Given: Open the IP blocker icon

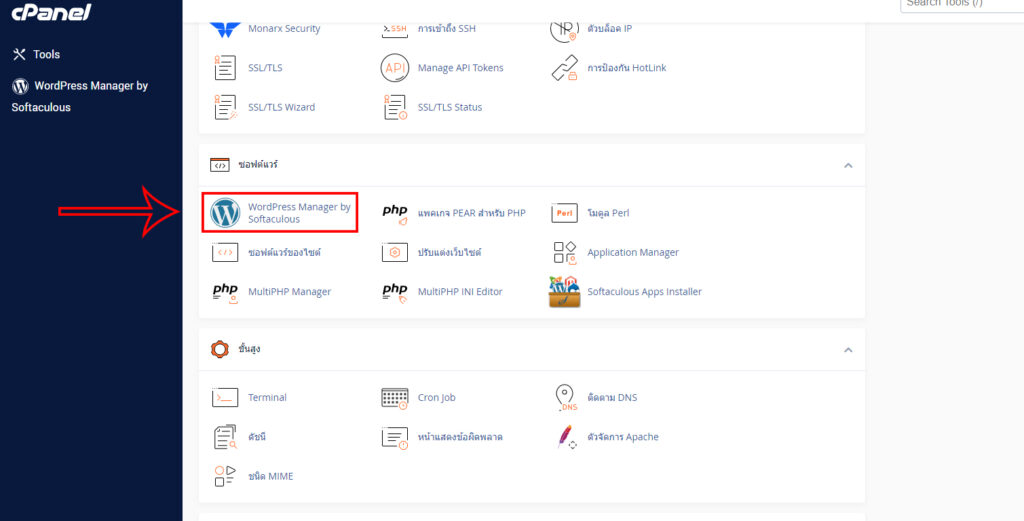Looking at the screenshot, I should 564,30.
